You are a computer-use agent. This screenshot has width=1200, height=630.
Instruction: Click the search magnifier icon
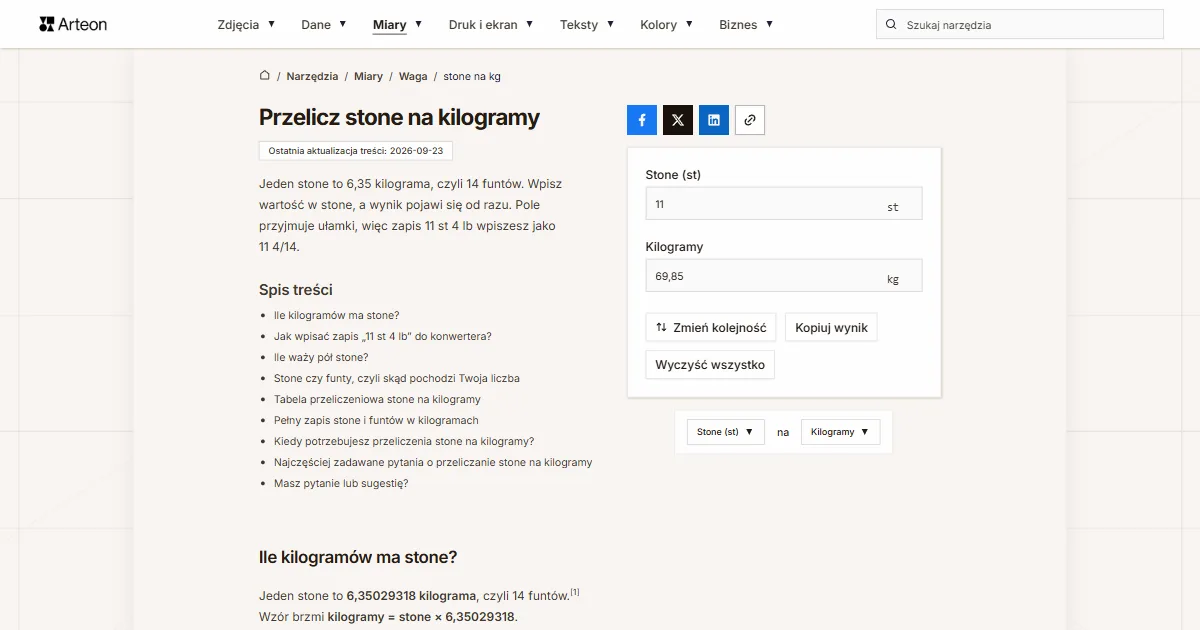[x=890, y=25]
